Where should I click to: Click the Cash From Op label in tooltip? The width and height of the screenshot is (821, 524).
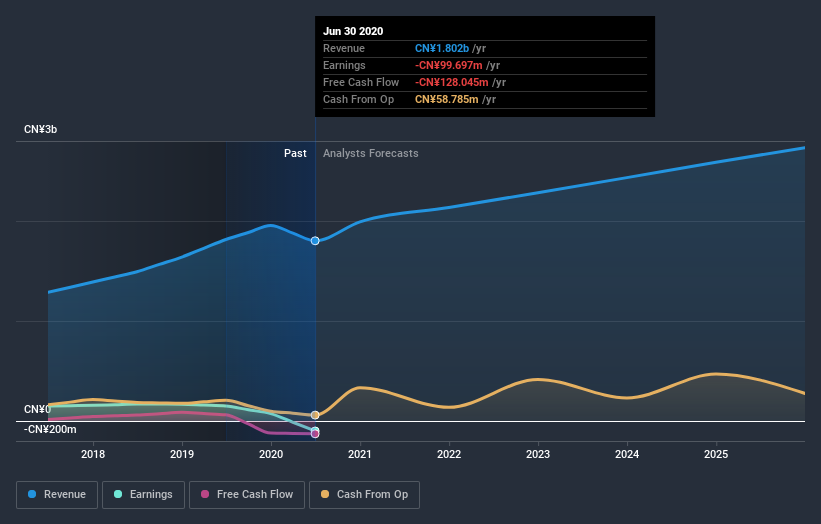[359, 99]
